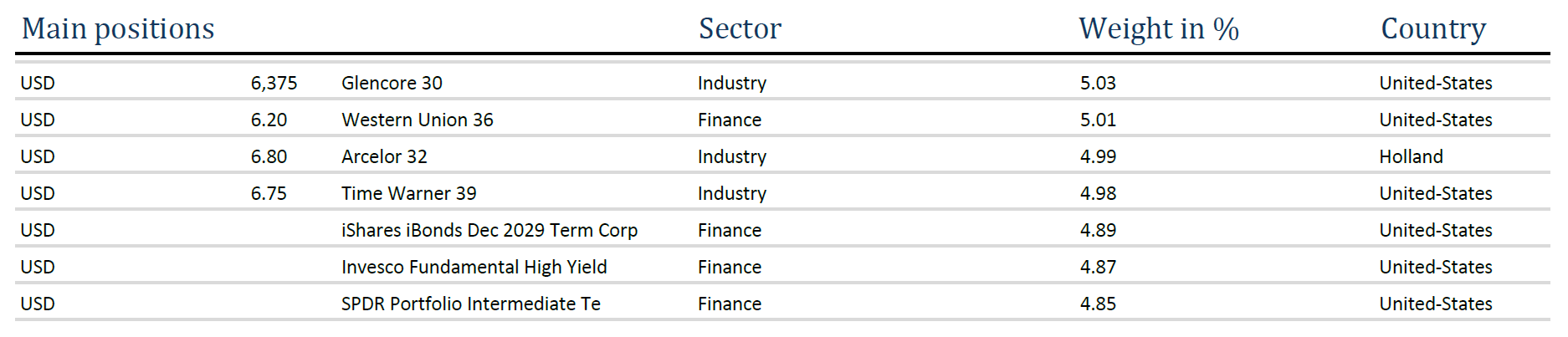Click the 6.20 coupon for Western Union
Viewport: 1568px width, 337px height.
click(269, 120)
